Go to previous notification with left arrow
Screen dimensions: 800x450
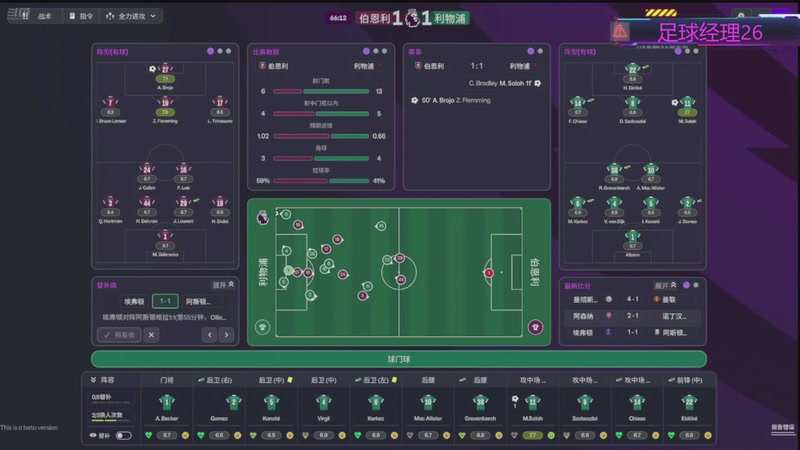(x=210, y=335)
